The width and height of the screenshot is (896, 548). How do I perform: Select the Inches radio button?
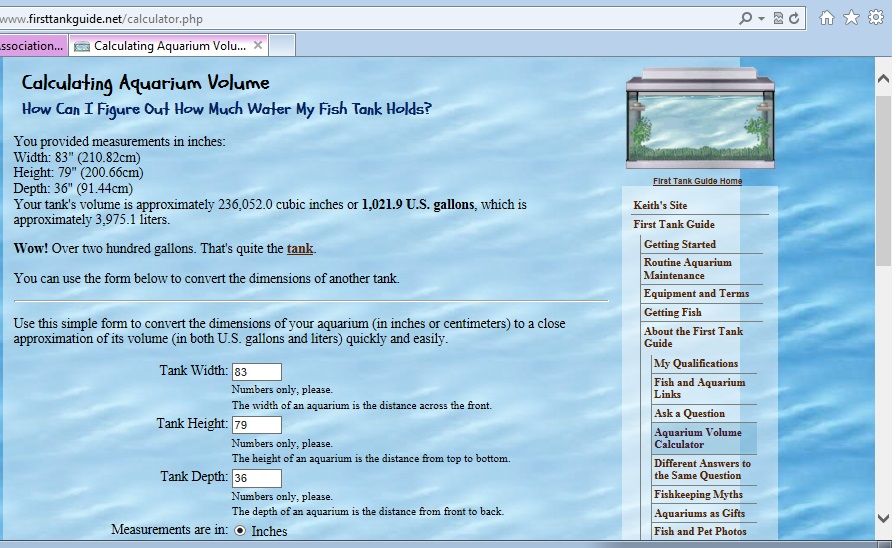click(x=240, y=531)
